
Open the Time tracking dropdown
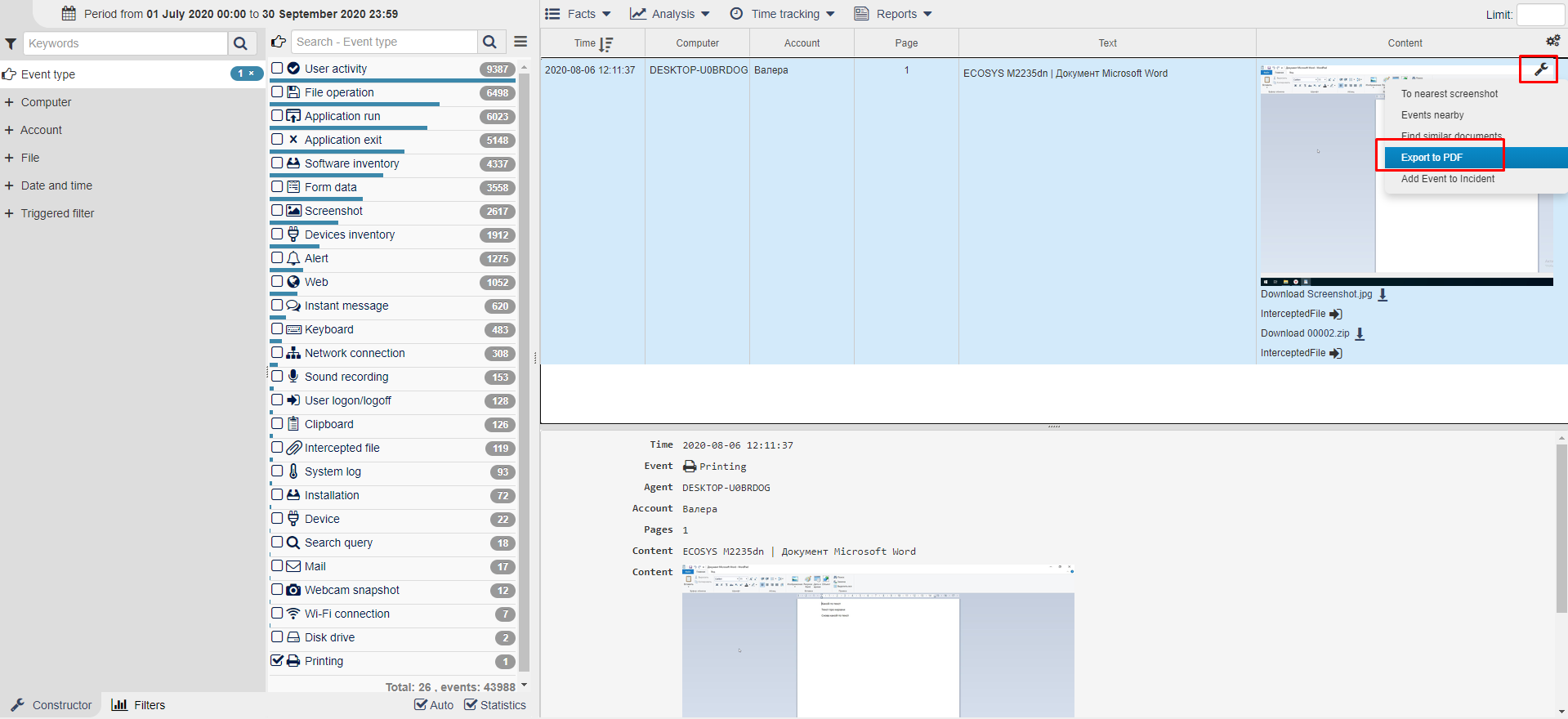coord(782,14)
